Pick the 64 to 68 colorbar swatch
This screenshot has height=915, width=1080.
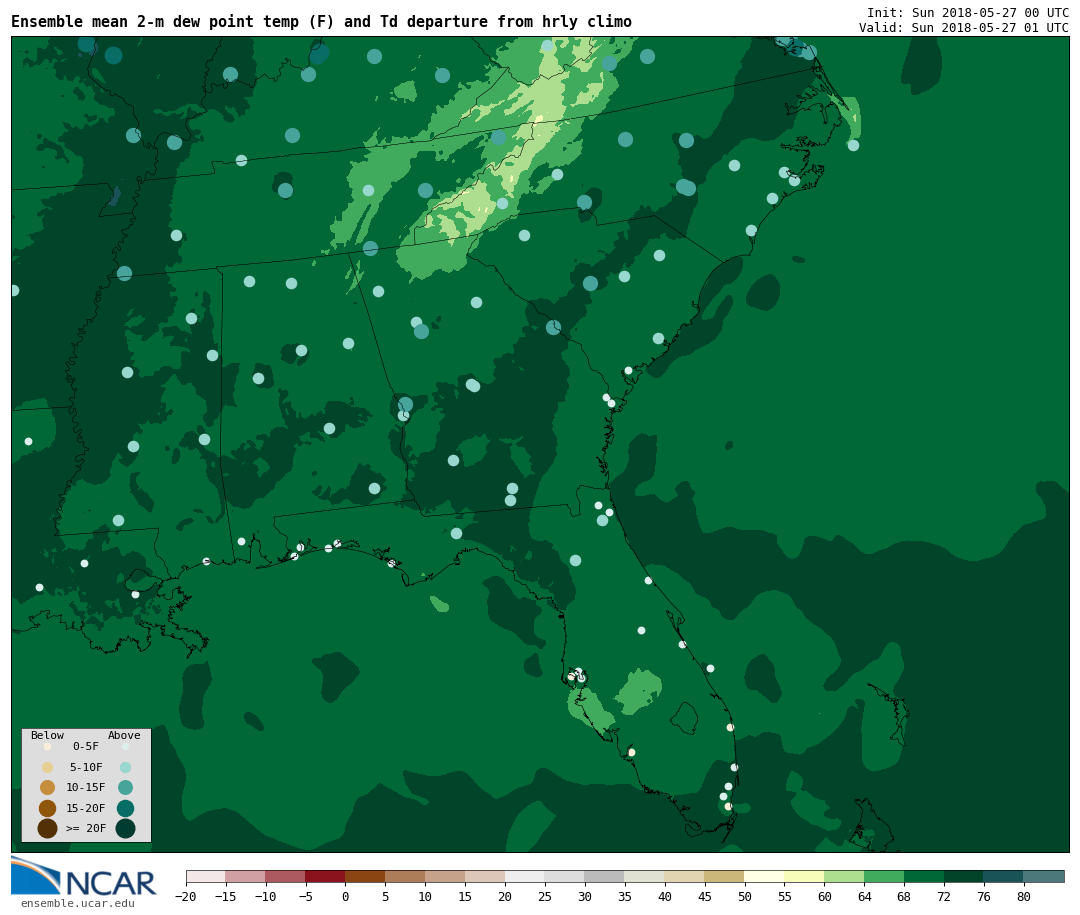[884, 877]
